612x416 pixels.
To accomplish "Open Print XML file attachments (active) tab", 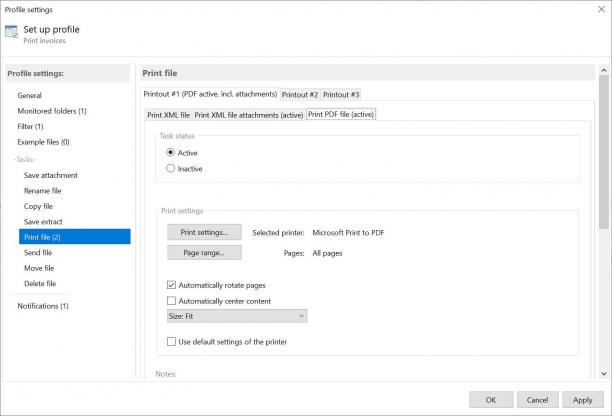I will point(249,115).
